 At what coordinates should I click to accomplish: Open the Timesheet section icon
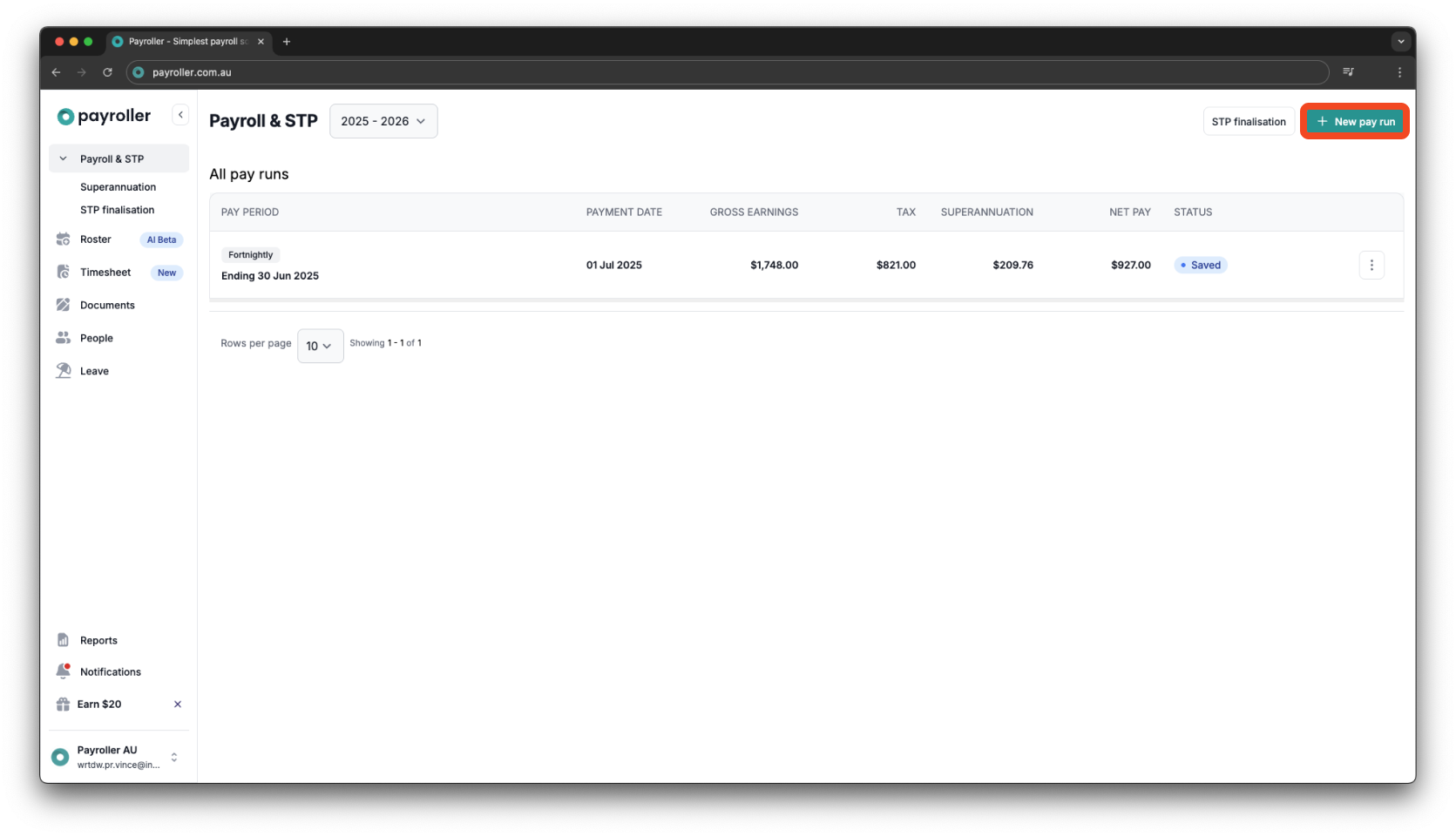(64, 272)
